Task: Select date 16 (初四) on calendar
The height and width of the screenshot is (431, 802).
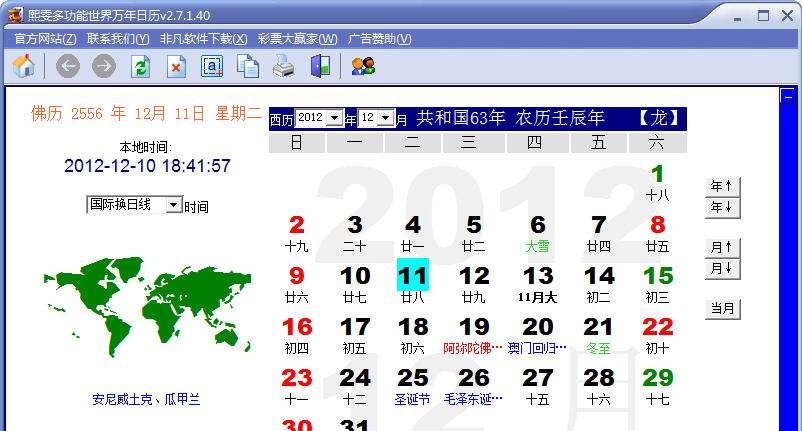Action: [297, 327]
